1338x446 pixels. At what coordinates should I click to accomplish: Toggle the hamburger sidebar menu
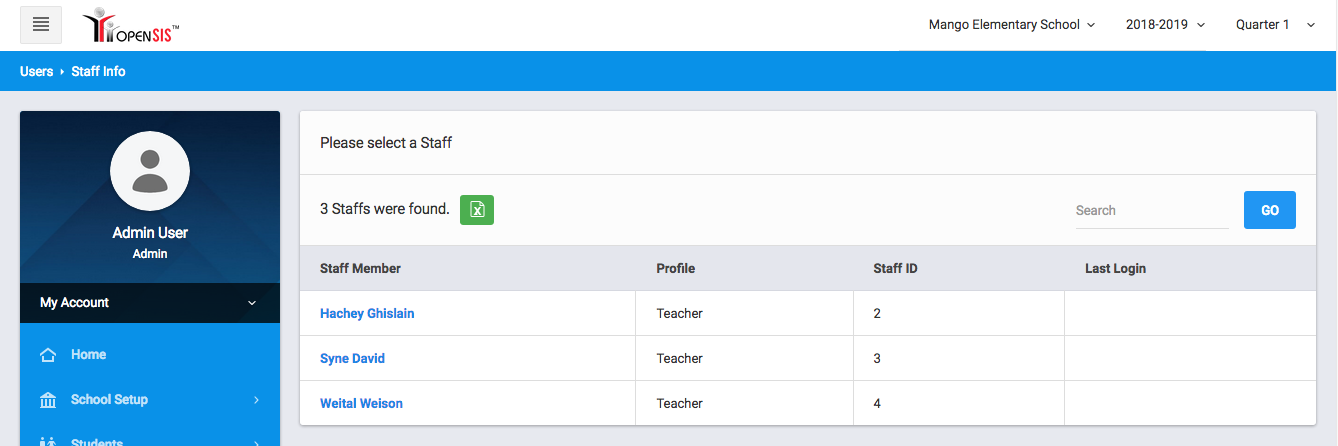click(x=41, y=25)
